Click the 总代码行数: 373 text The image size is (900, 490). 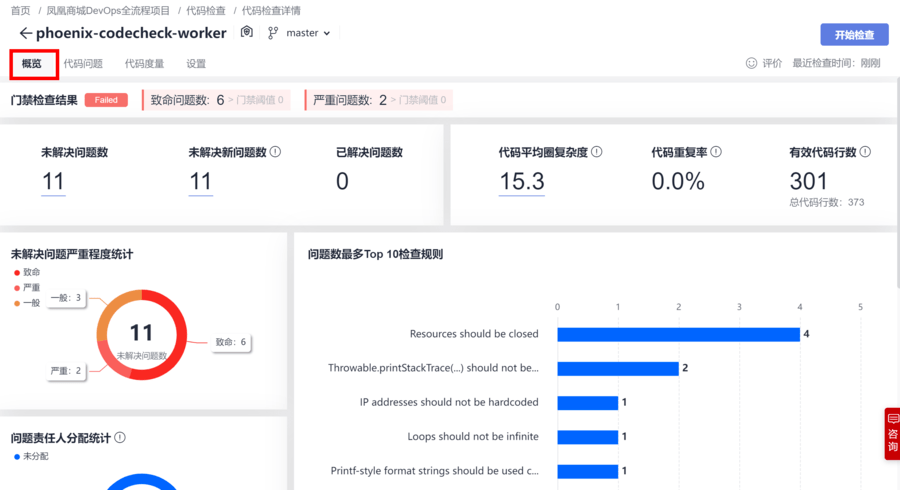click(x=827, y=202)
